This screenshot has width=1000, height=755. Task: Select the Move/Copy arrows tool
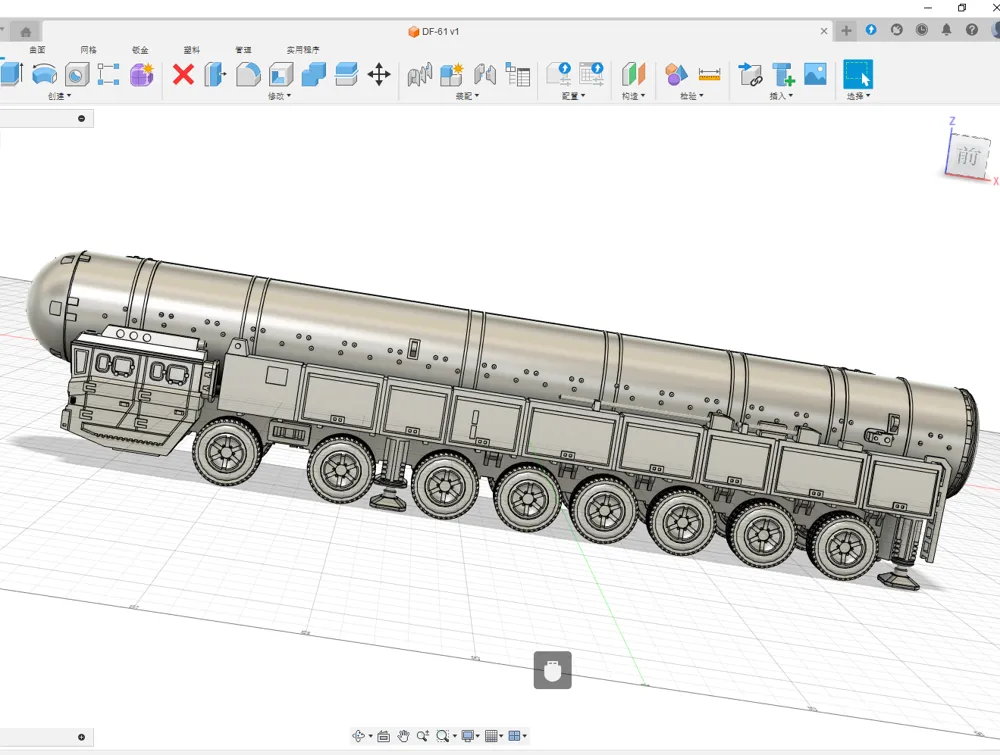tap(379, 75)
